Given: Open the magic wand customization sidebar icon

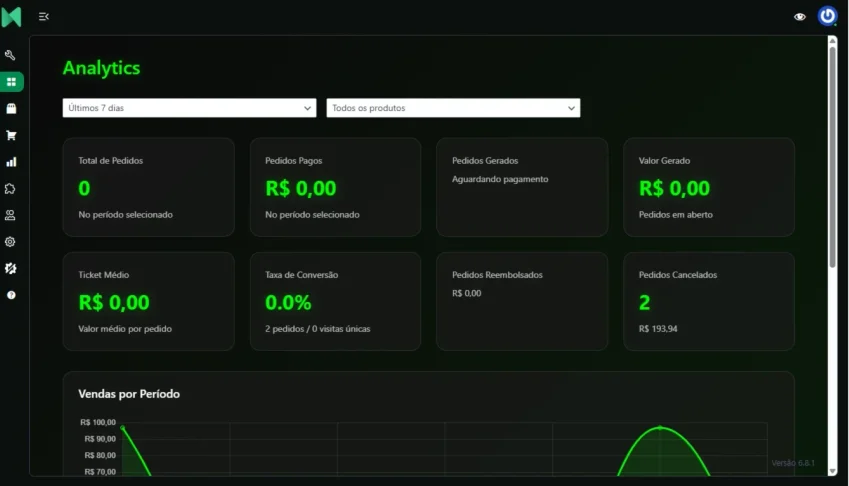Looking at the screenshot, I should coord(10,268).
